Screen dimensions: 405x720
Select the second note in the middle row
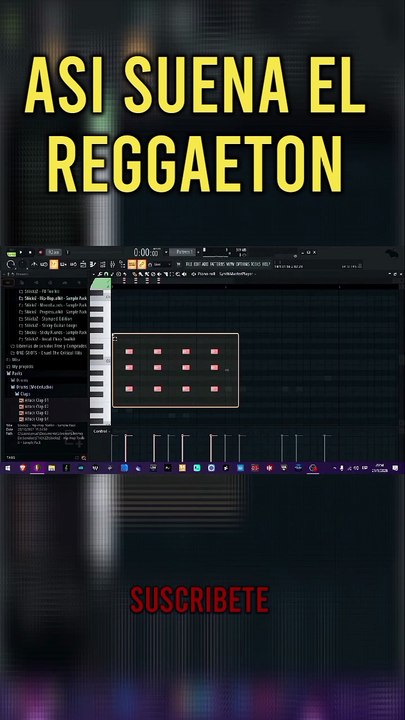click(x=158, y=367)
